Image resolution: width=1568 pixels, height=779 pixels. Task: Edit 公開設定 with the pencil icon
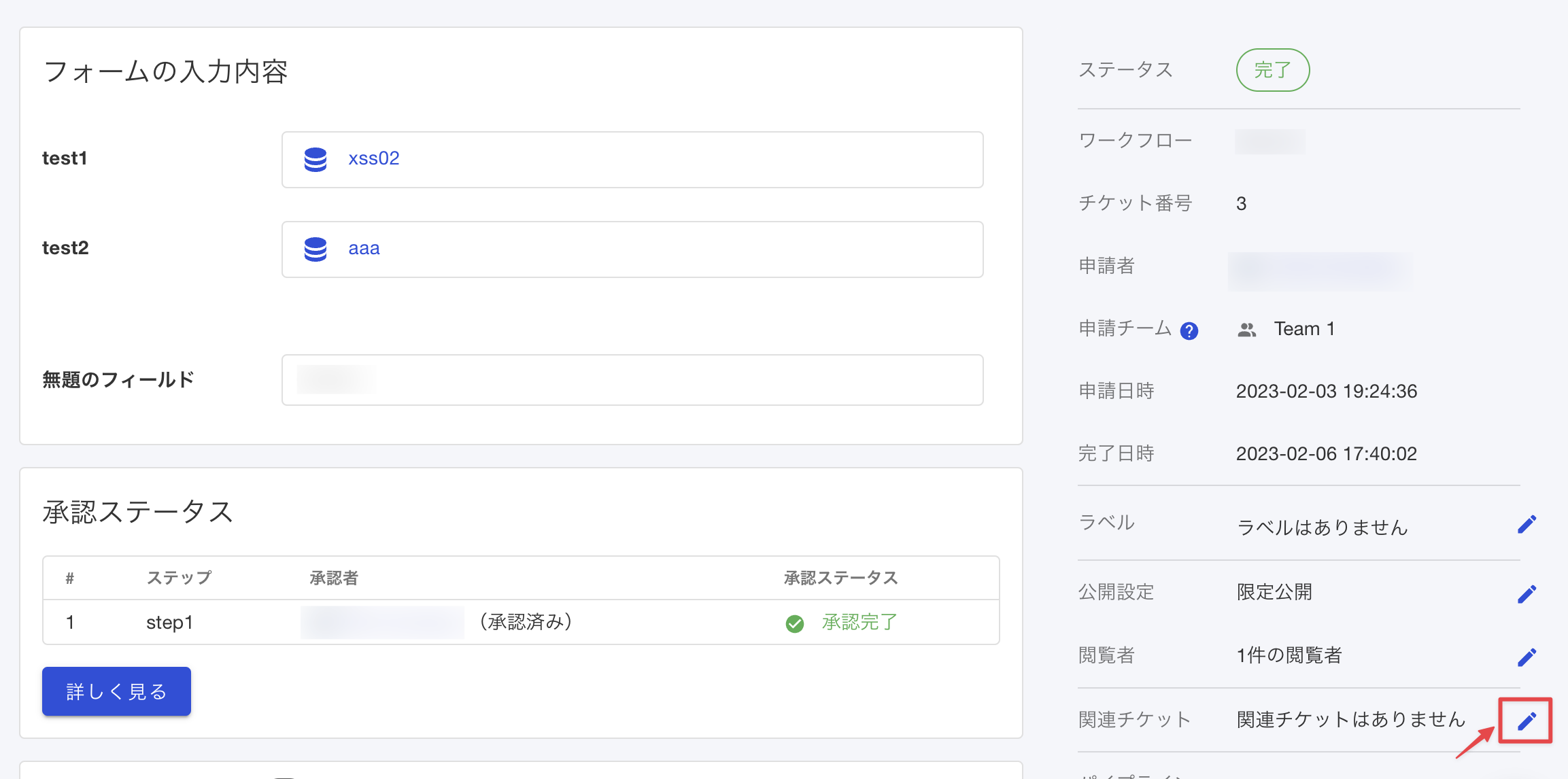[1527, 594]
